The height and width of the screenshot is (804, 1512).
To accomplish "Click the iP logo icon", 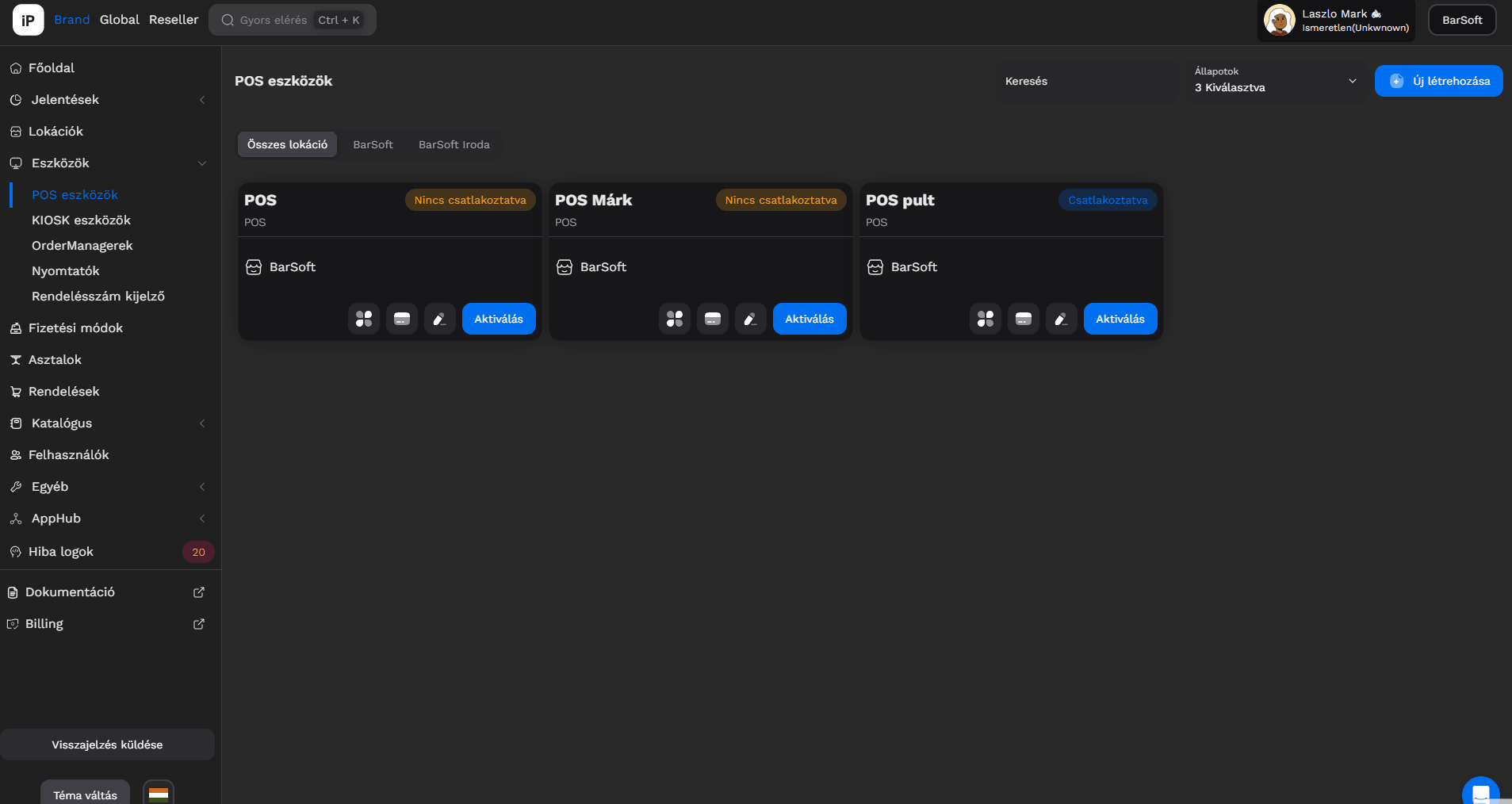I will tap(29, 20).
